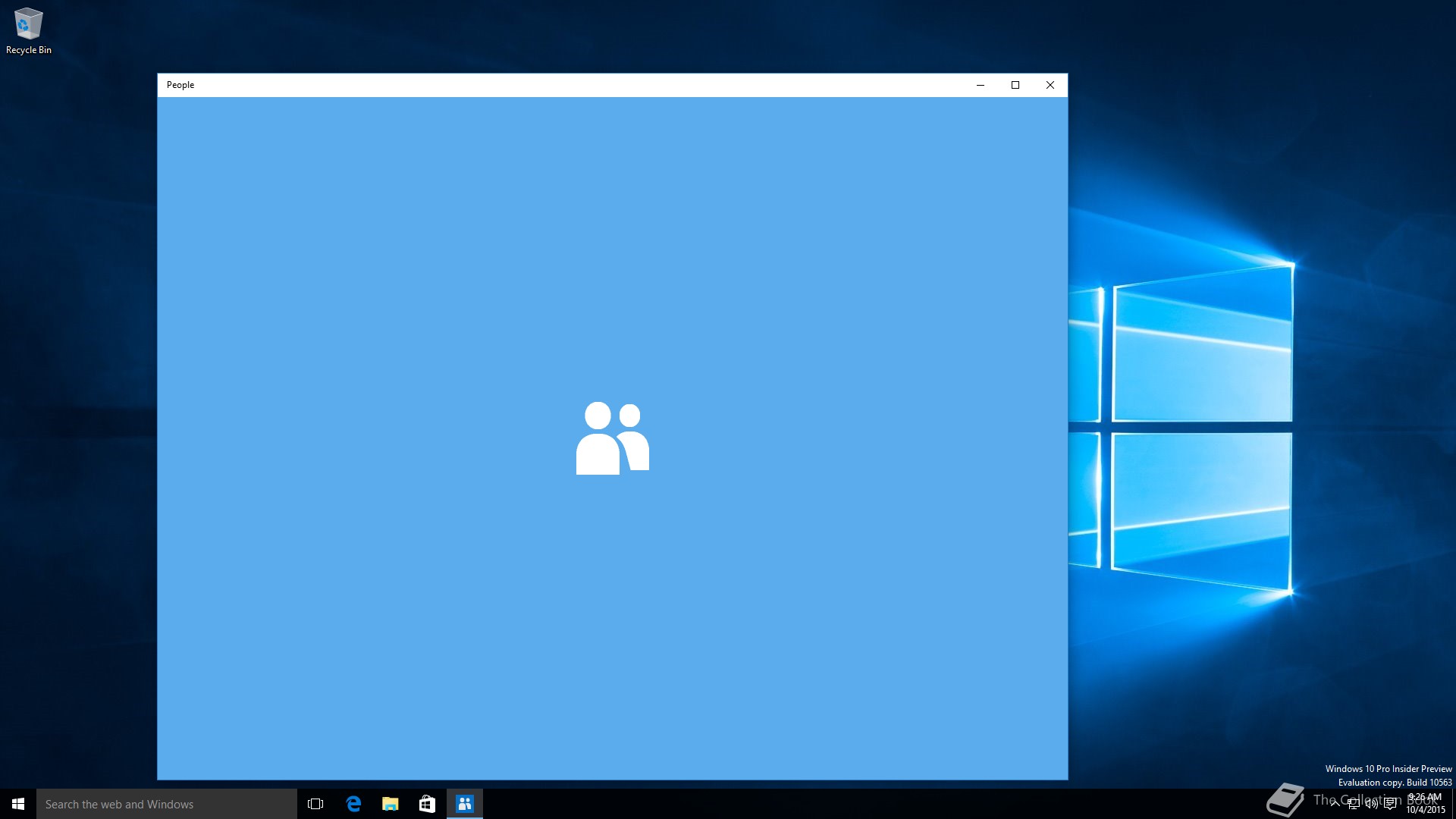
Task: Open the Recycle Bin desktop icon
Action: pos(29,31)
